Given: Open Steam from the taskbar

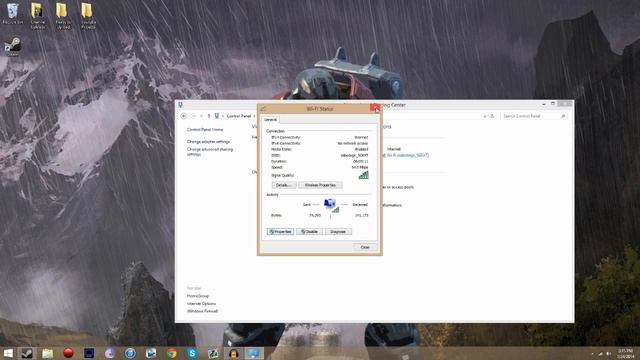Looking at the screenshot, I should click(27, 353).
